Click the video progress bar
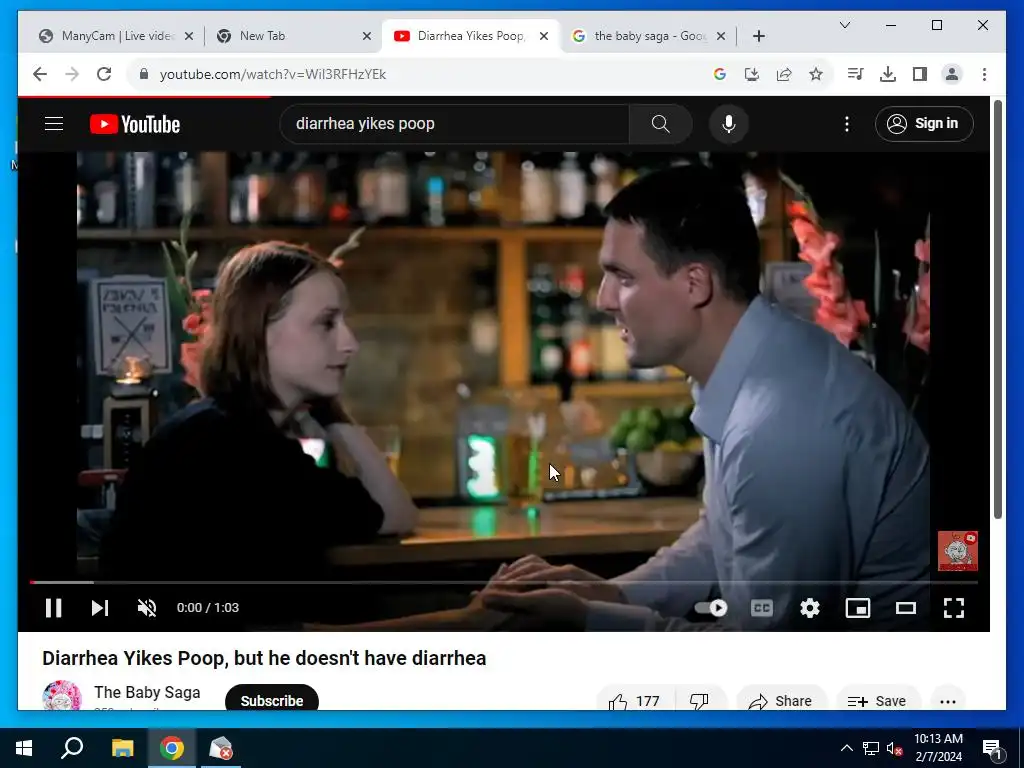1024x768 pixels. [x=504, y=582]
